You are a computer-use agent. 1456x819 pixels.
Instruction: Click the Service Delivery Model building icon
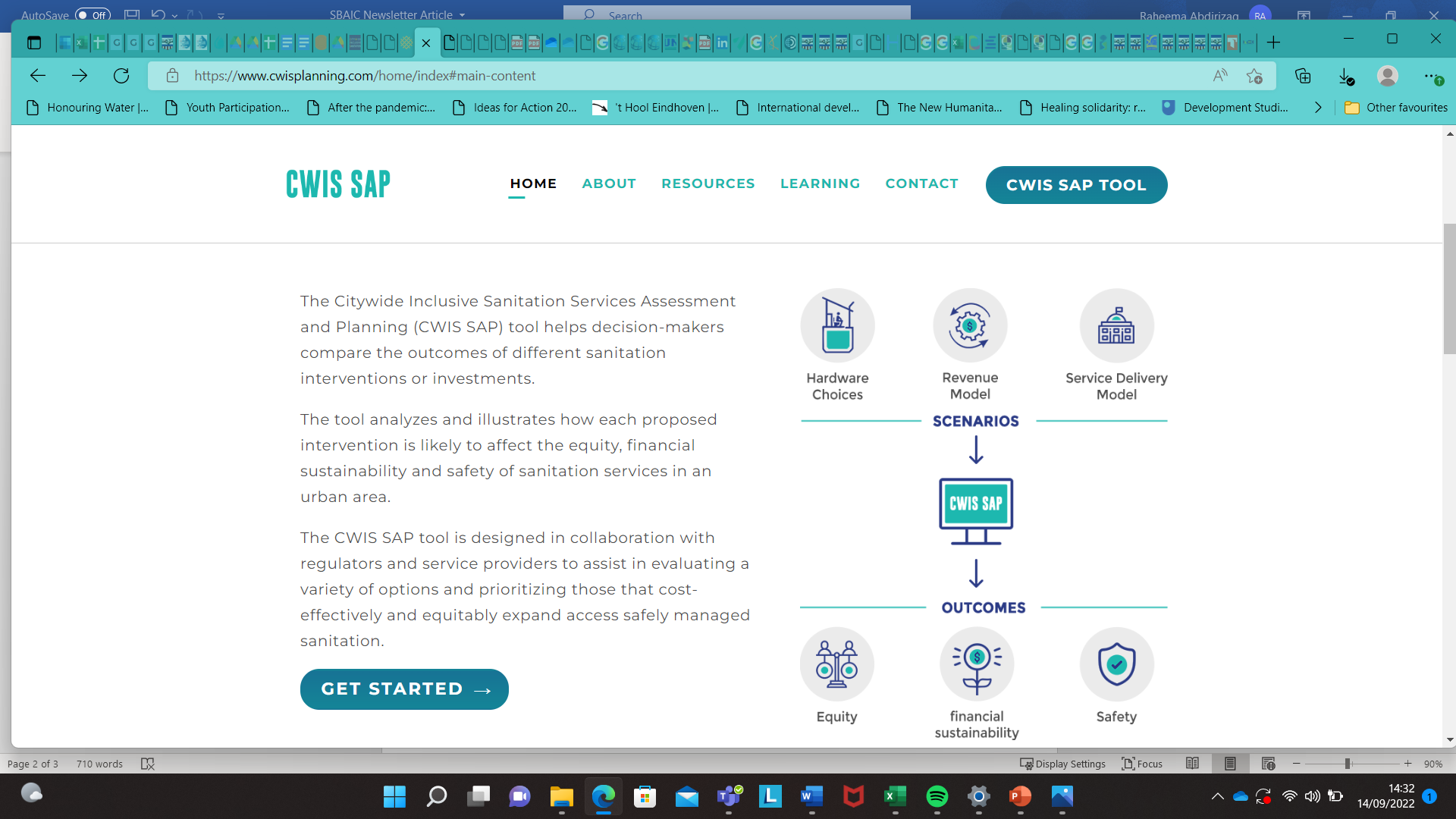1116,325
